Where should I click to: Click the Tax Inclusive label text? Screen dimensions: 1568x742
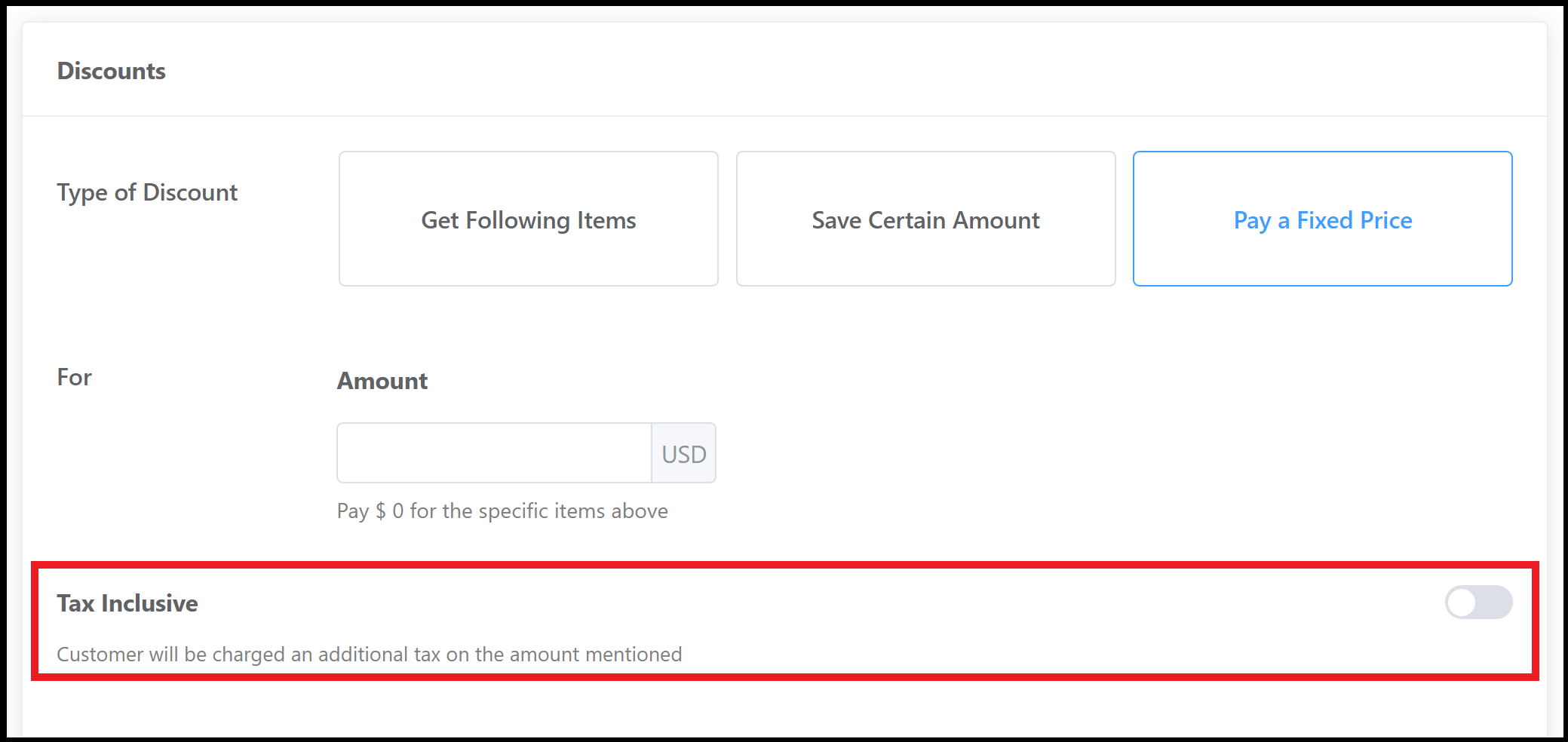(127, 602)
